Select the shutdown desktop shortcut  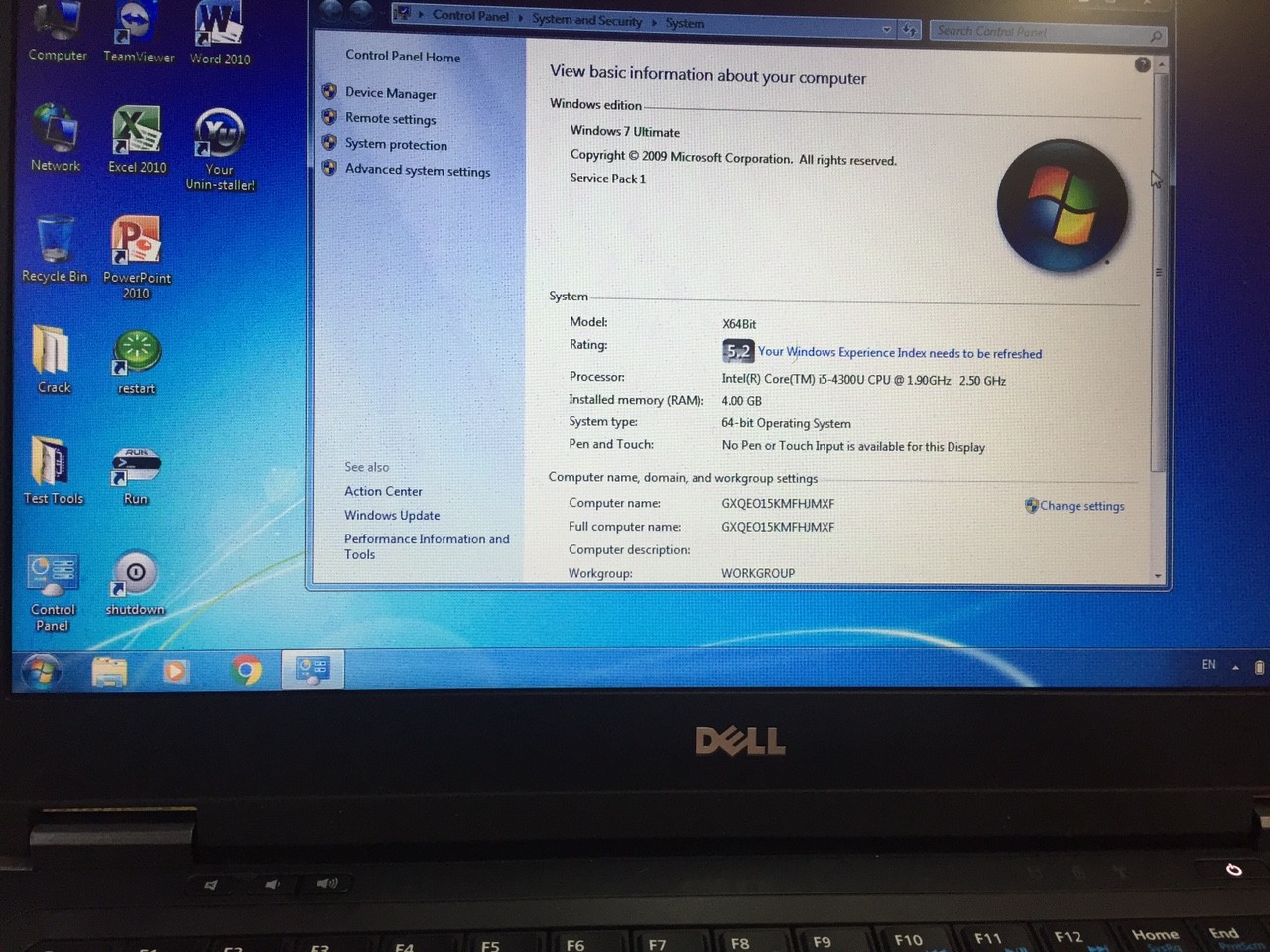click(x=135, y=583)
